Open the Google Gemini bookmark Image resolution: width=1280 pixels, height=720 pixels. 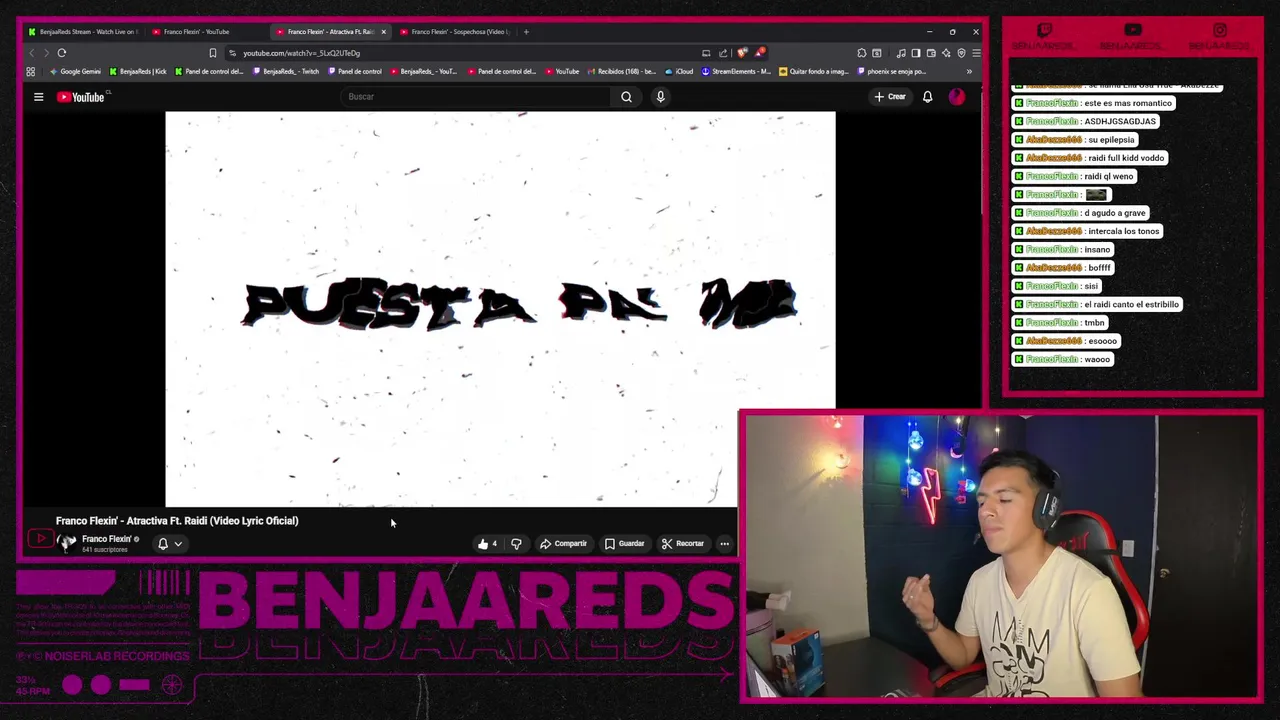coord(76,72)
